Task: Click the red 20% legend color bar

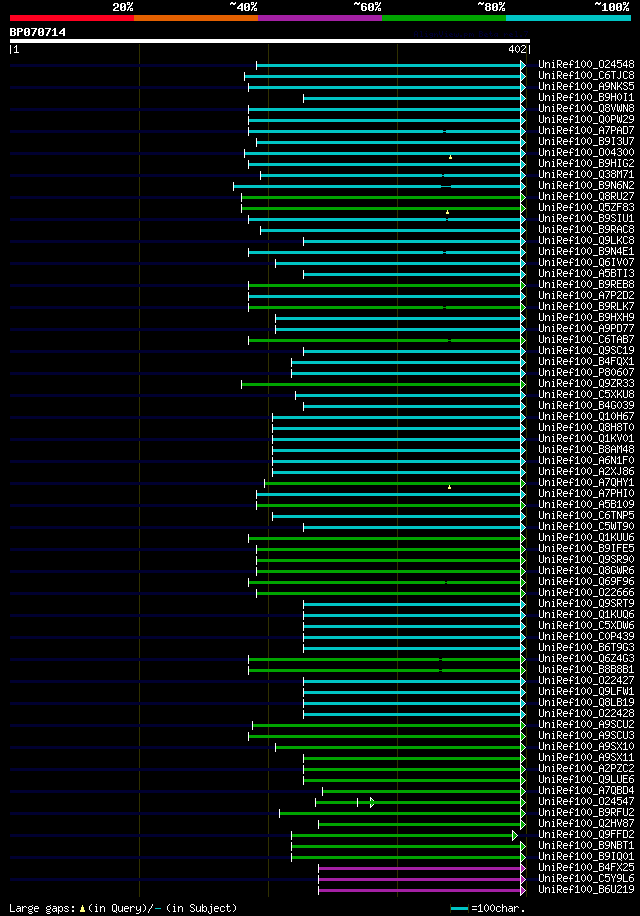Action: [72, 18]
